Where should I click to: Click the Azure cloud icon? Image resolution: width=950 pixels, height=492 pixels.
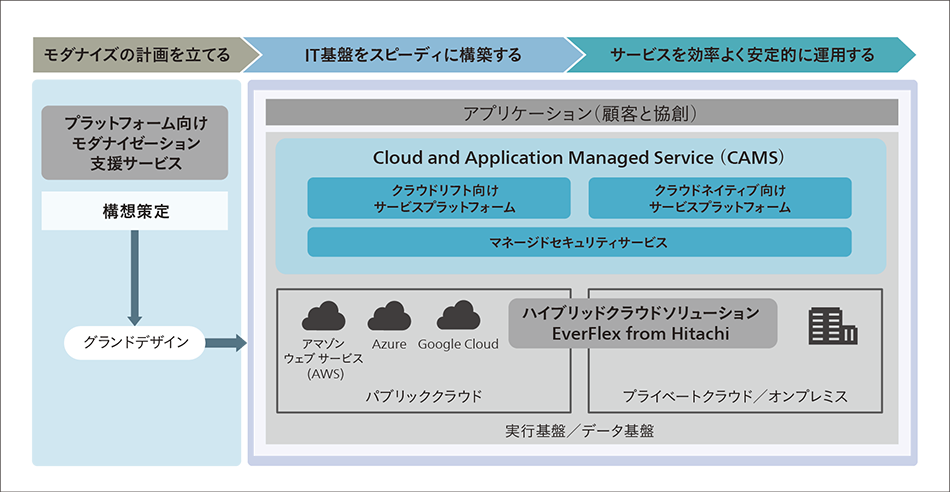[390, 315]
